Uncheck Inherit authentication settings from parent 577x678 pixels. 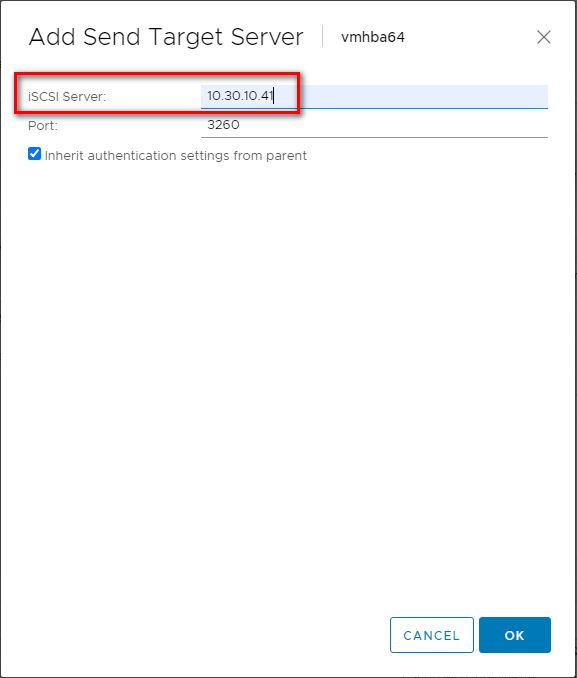[35, 154]
